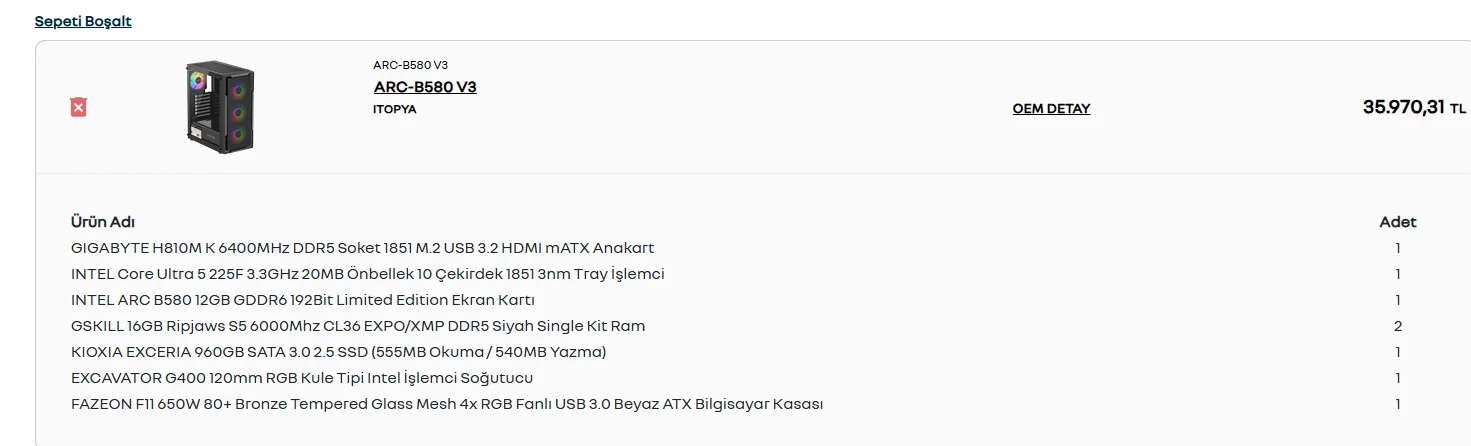
Task: Click the Adet column header
Action: click(1397, 222)
